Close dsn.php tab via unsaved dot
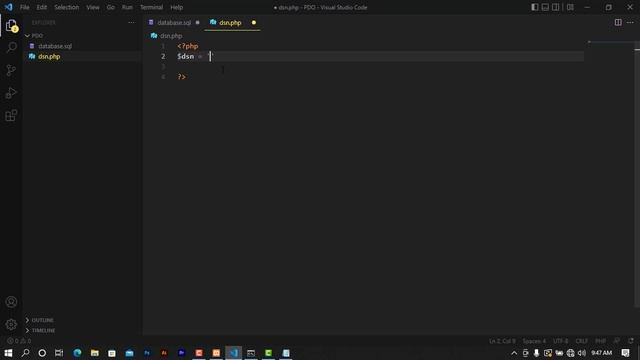The height and width of the screenshot is (360, 640). (254, 22)
